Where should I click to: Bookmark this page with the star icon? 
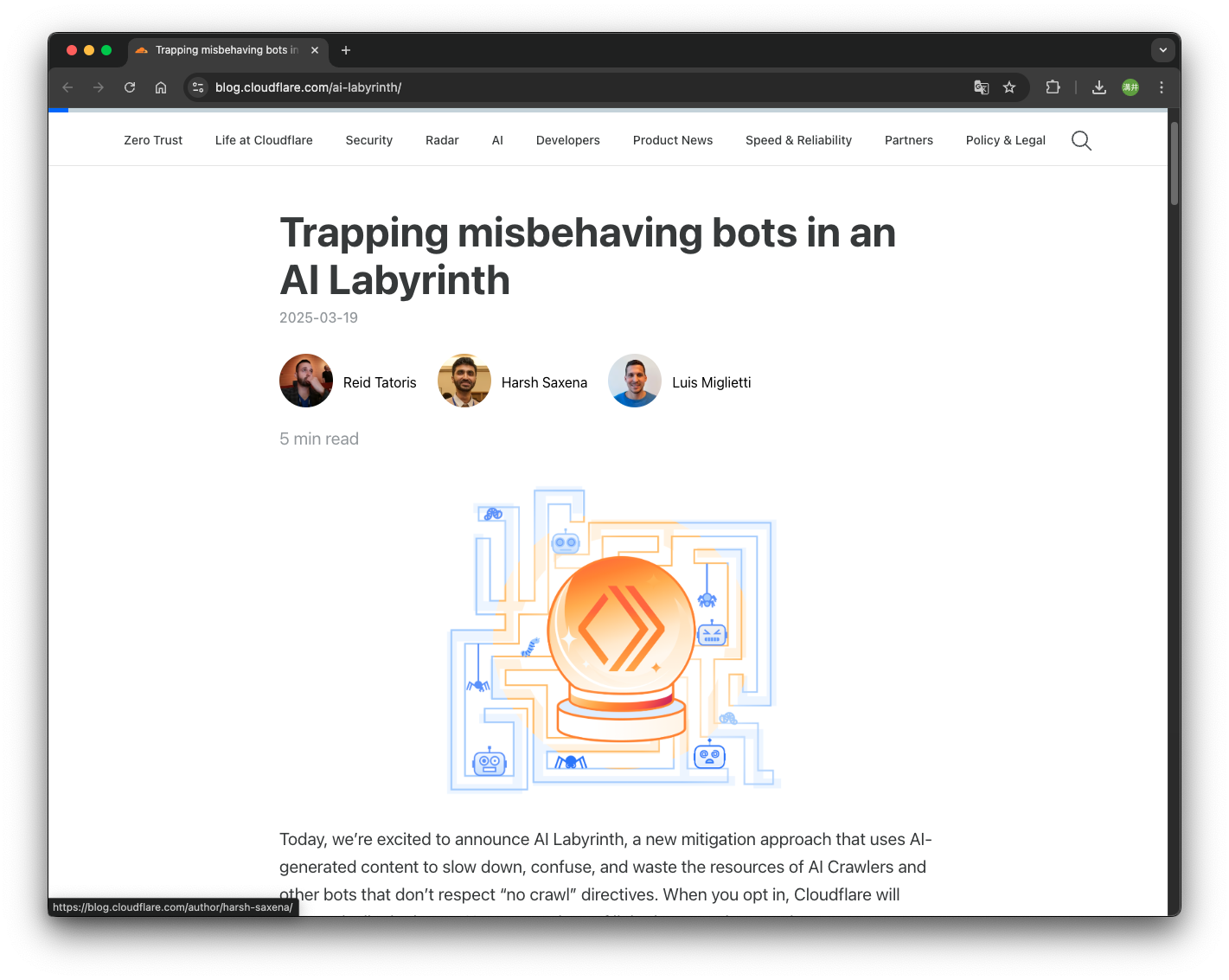click(1009, 87)
